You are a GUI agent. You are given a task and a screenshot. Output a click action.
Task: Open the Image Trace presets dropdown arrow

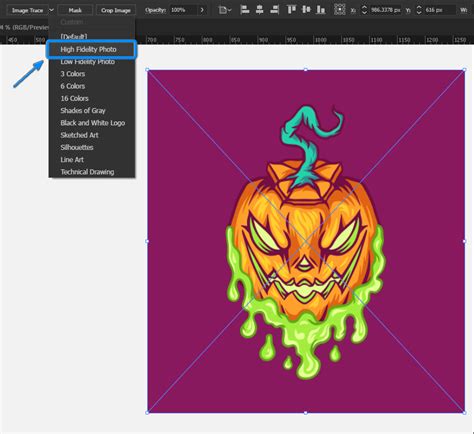[x=52, y=10]
